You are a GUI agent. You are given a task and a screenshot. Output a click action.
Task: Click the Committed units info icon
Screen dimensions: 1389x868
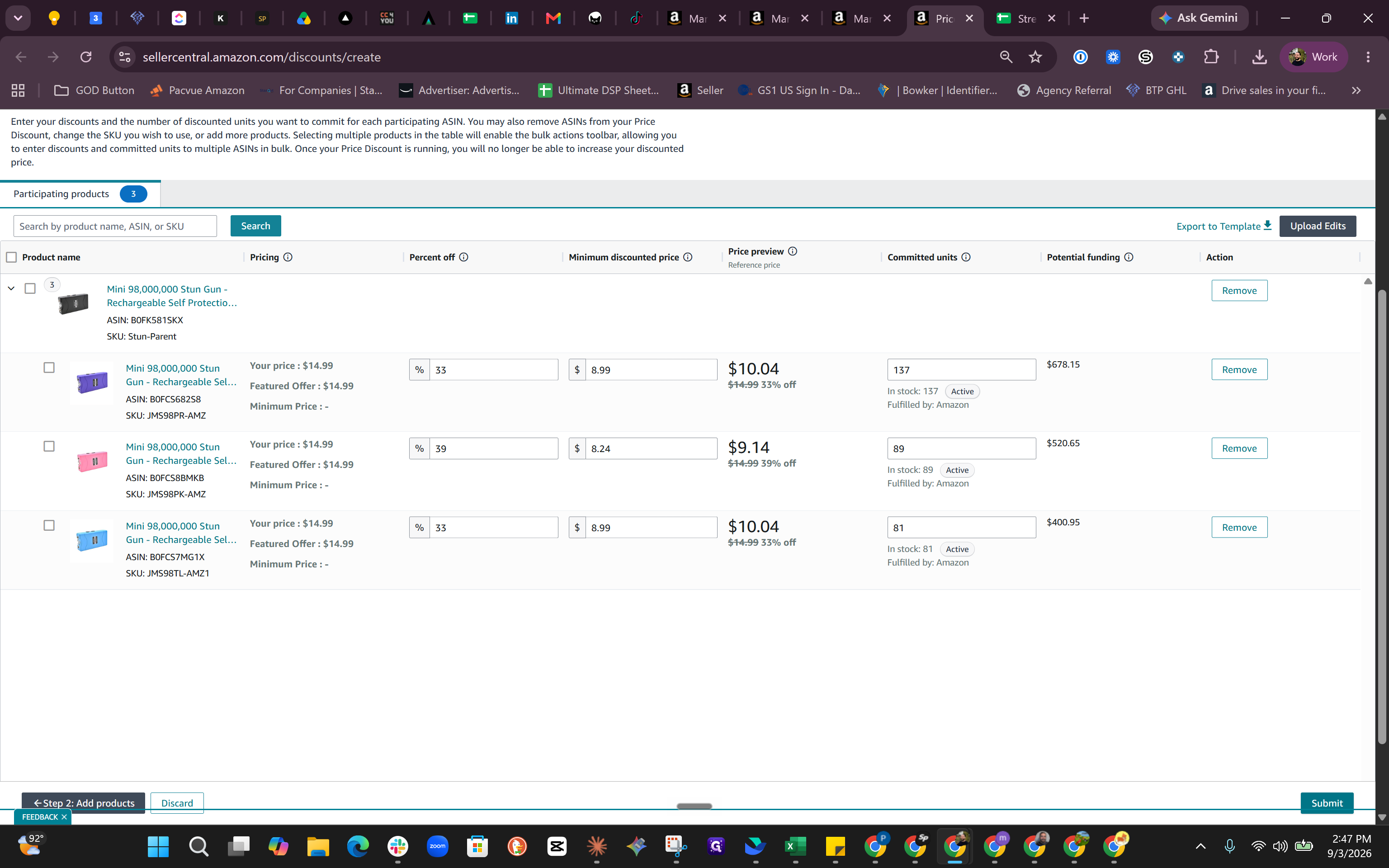[x=966, y=257]
